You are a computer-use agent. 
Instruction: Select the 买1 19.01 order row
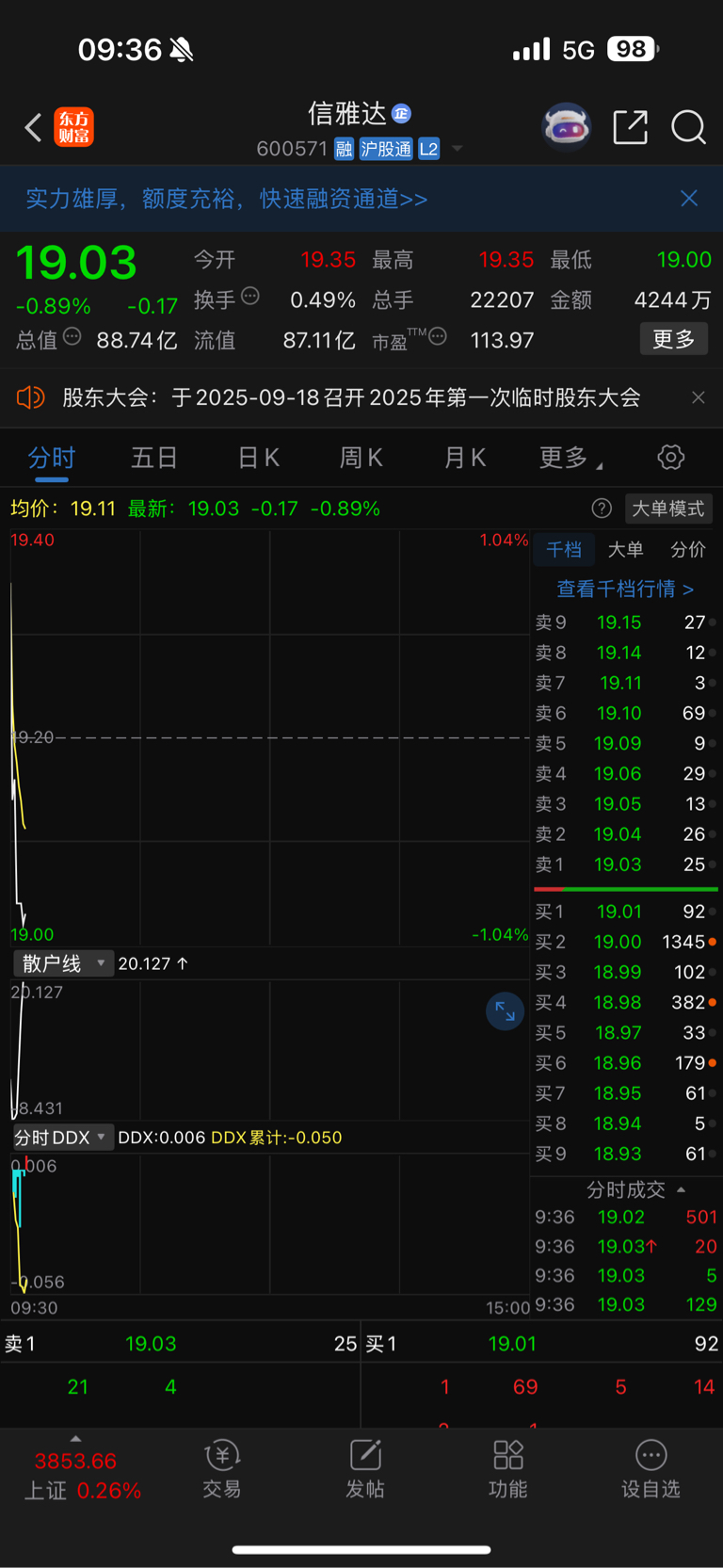pyautogui.click(x=625, y=912)
